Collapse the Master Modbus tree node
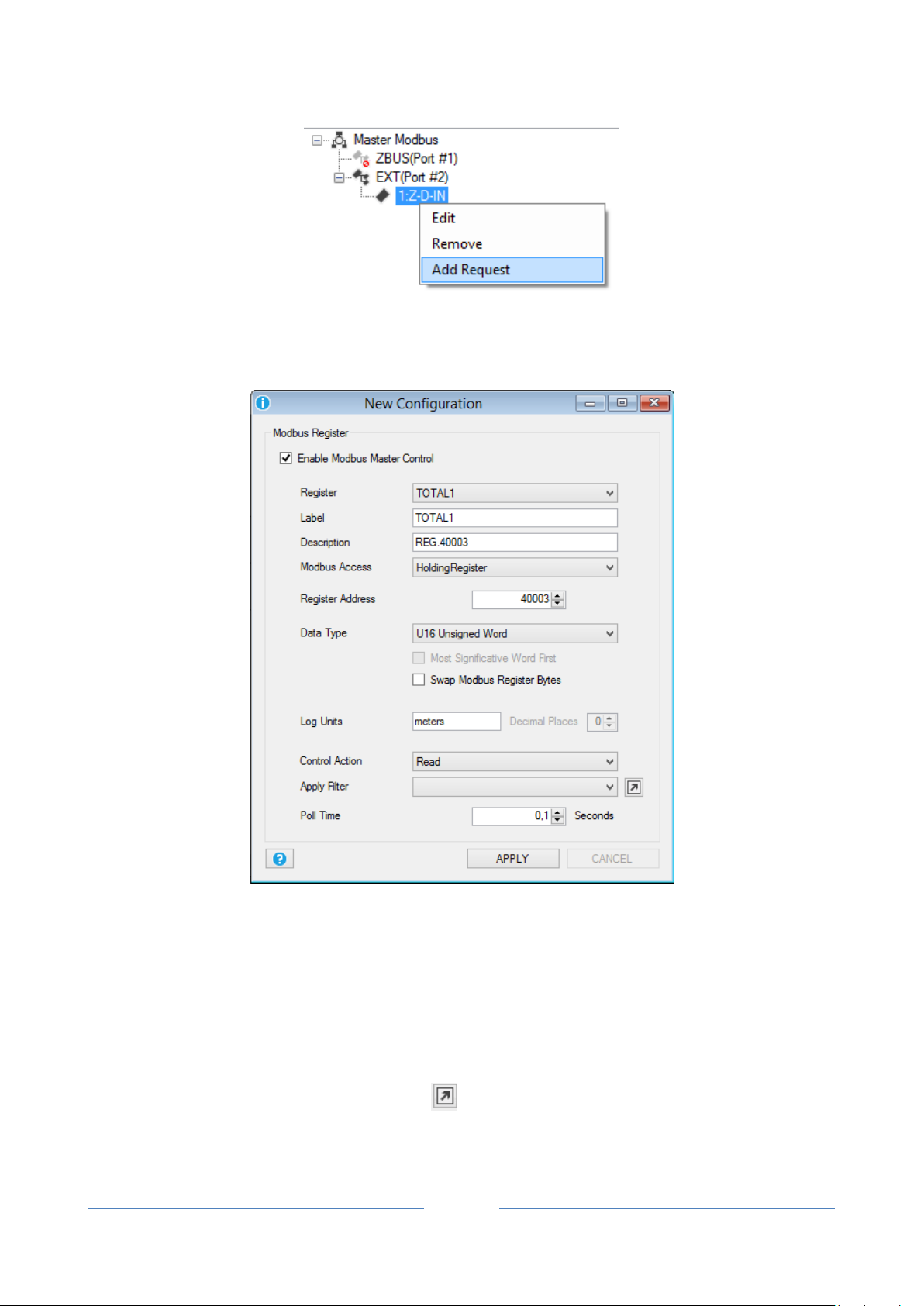 (316, 140)
